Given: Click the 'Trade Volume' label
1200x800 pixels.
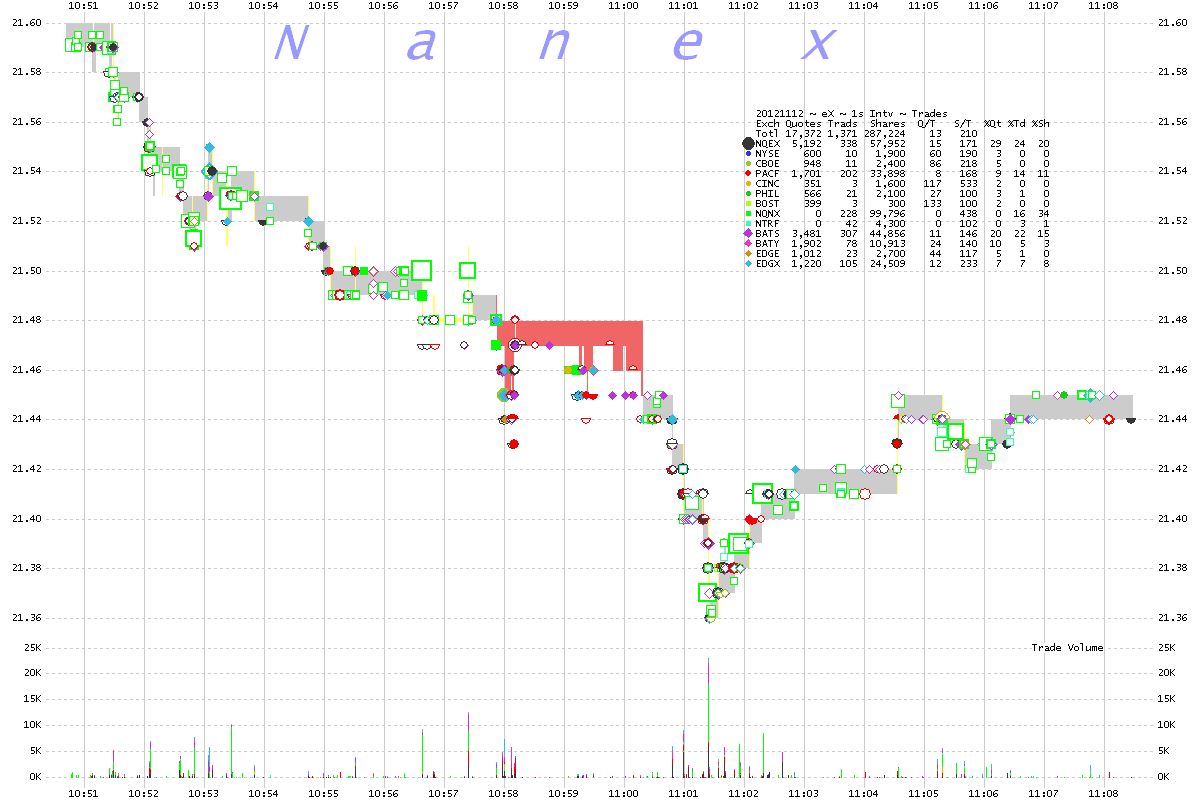Looking at the screenshot, I should click(x=1067, y=648).
